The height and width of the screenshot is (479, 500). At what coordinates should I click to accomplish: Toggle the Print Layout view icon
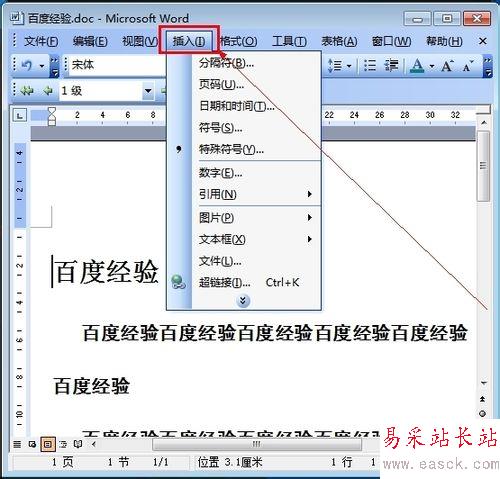pyautogui.click(x=48, y=444)
